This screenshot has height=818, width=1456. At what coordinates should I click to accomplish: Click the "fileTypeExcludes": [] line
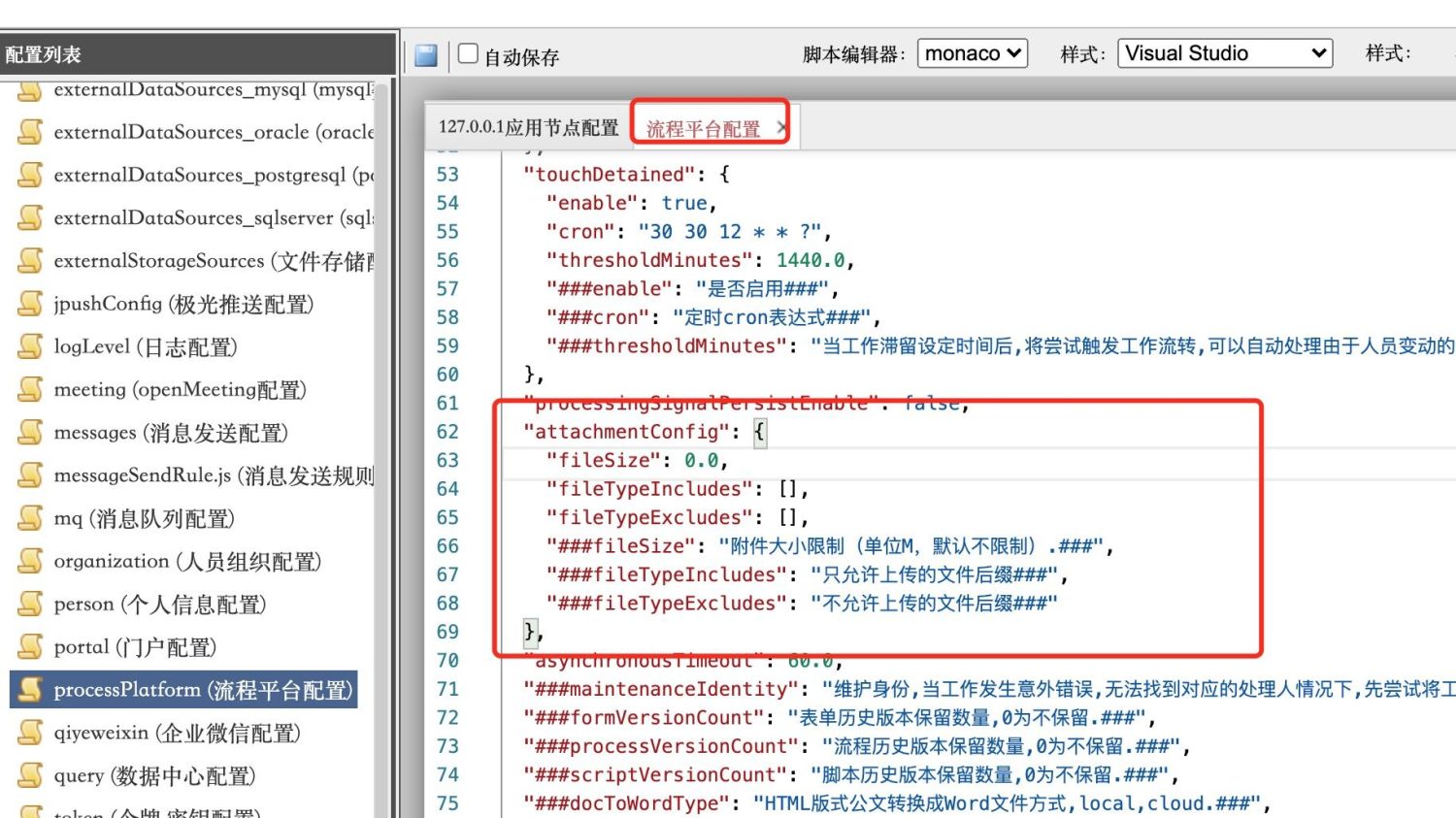point(678,517)
